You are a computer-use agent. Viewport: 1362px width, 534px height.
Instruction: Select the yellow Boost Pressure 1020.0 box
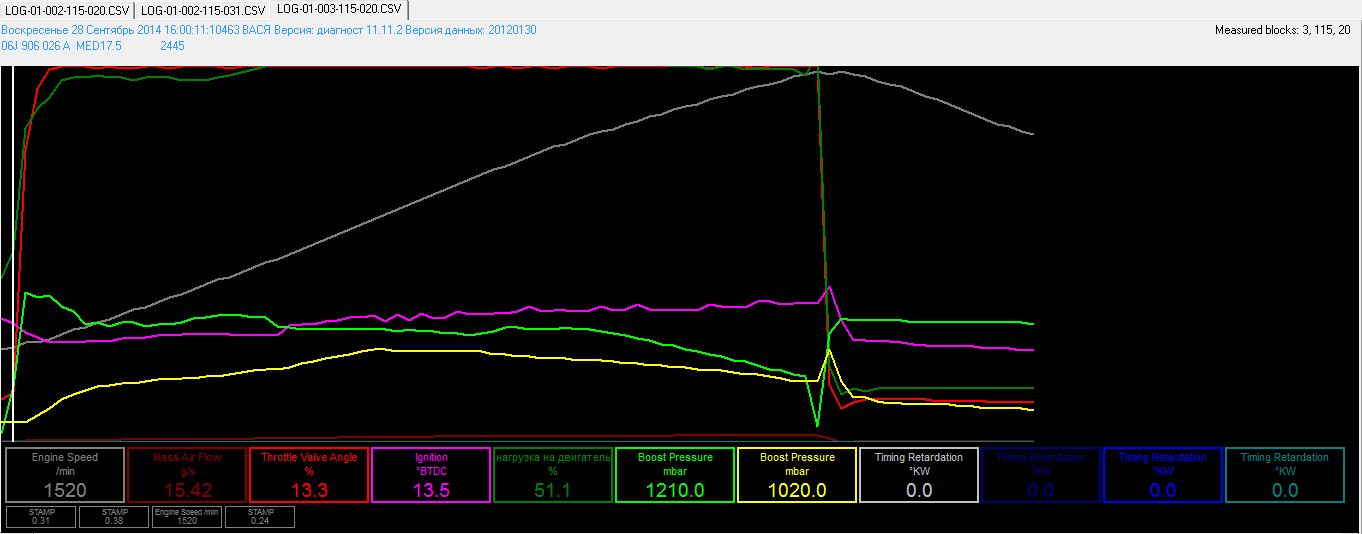[x=797, y=474]
